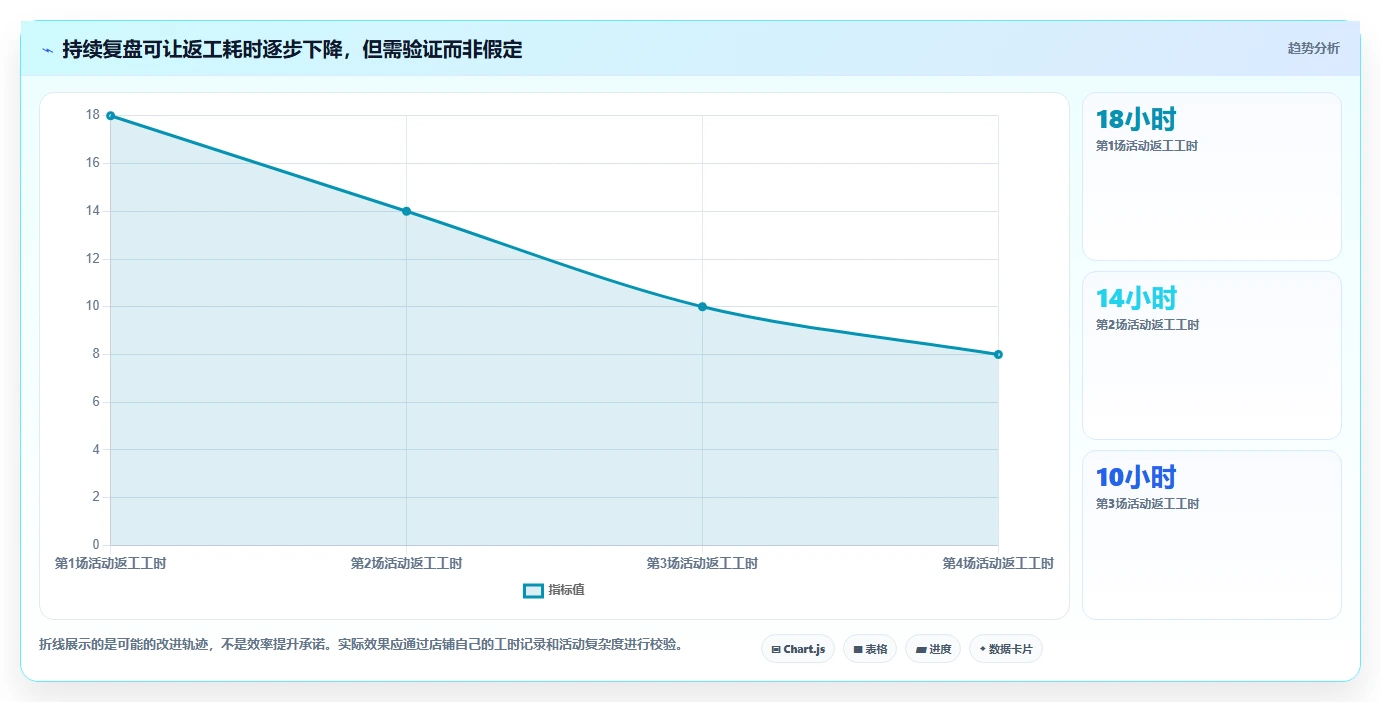Click the 第1场活动返工工时 axis label
Screen dimensions: 1381x702
[110, 564]
